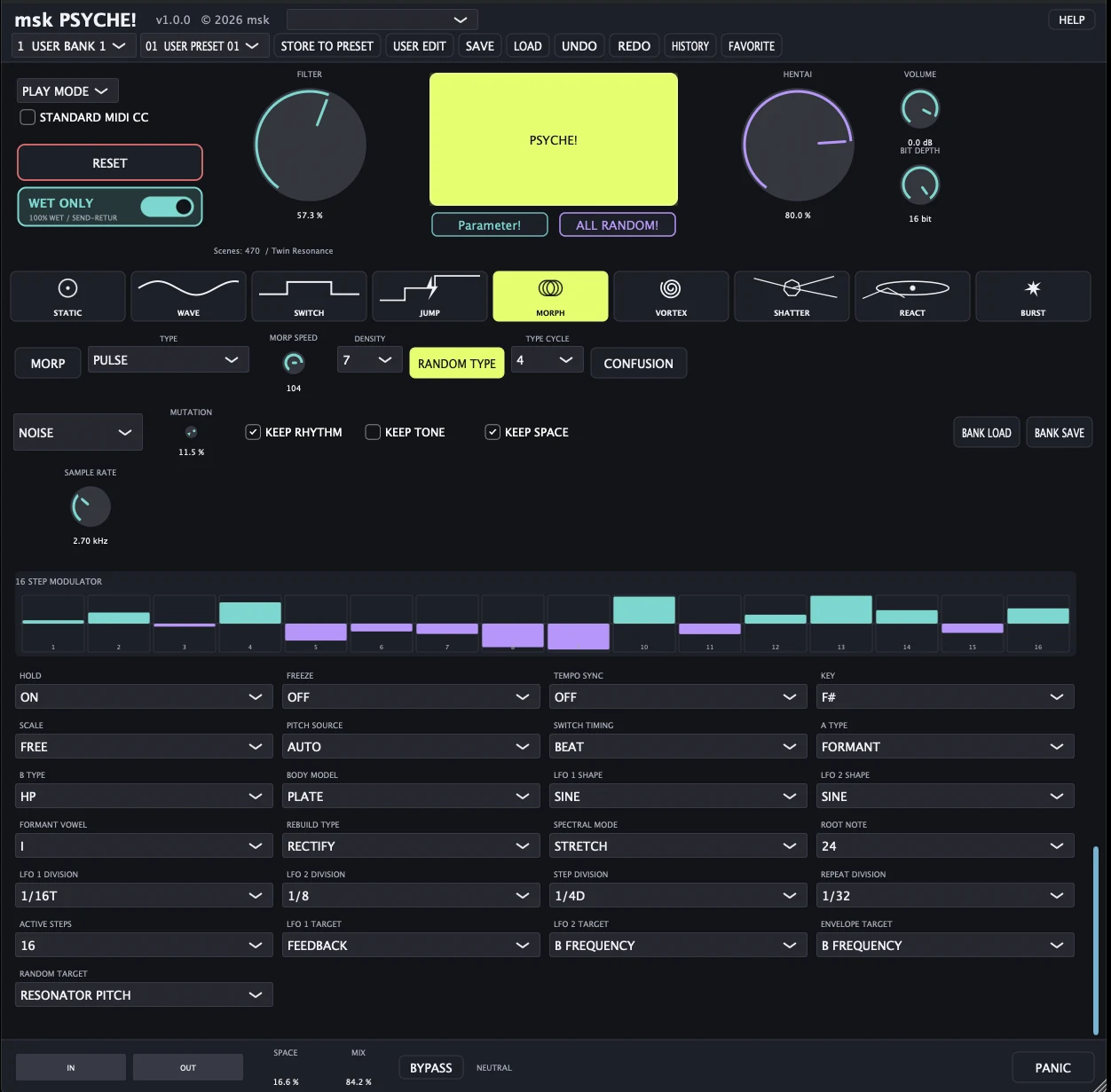The image size is (1111, 1092).
Task: Uncheck KEEP SPACE
Action: 492,432
